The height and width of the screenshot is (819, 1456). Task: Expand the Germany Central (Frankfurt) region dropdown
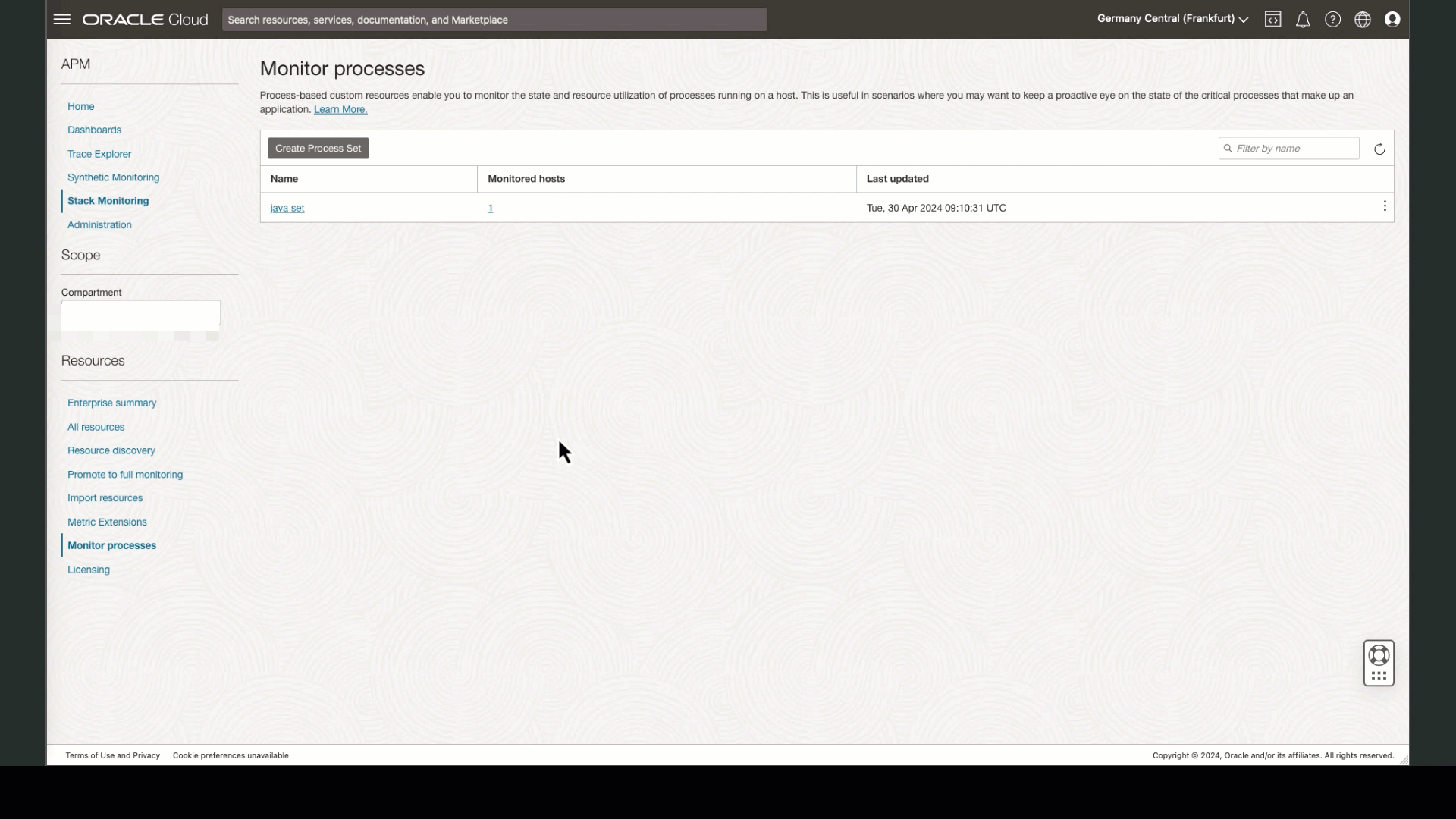[x=1172, y=19]
